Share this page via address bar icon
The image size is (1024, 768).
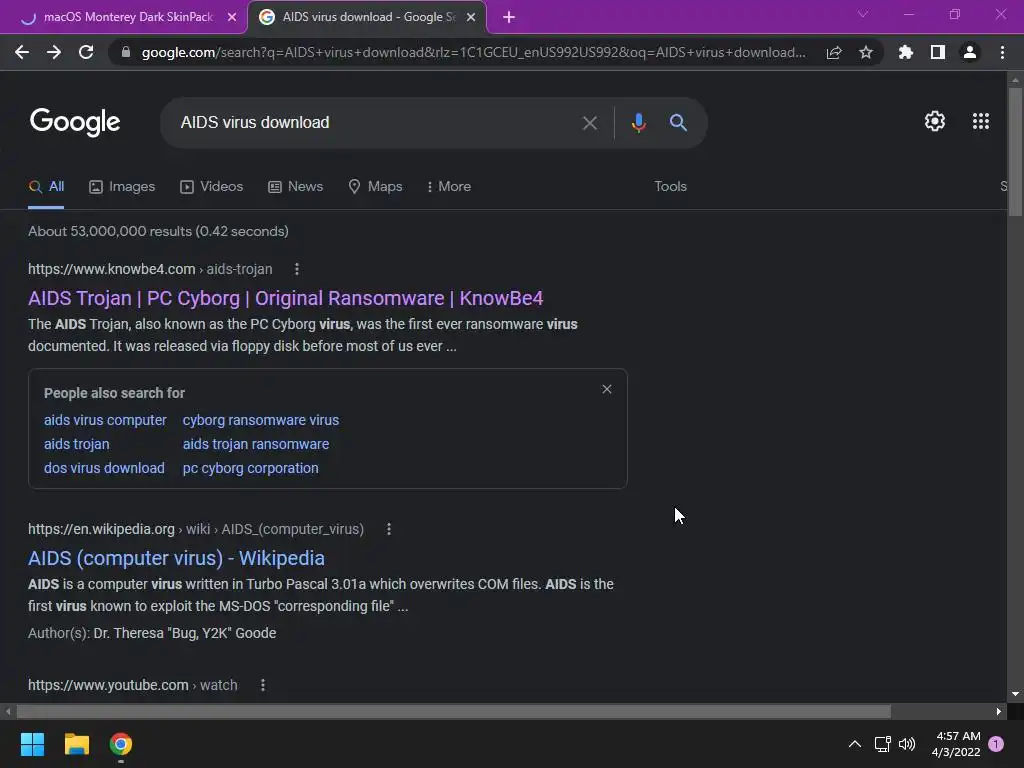(x=834, y=52)
